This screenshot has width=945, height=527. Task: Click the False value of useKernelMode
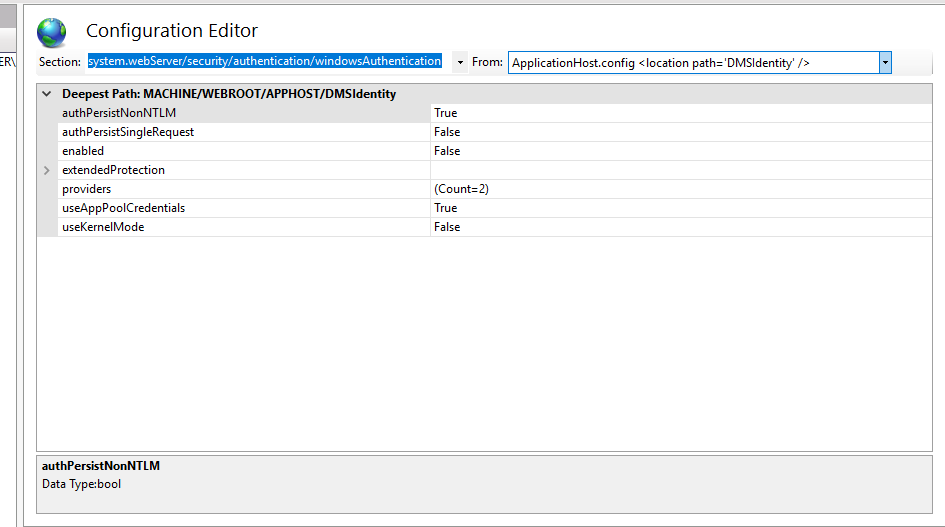447,227
